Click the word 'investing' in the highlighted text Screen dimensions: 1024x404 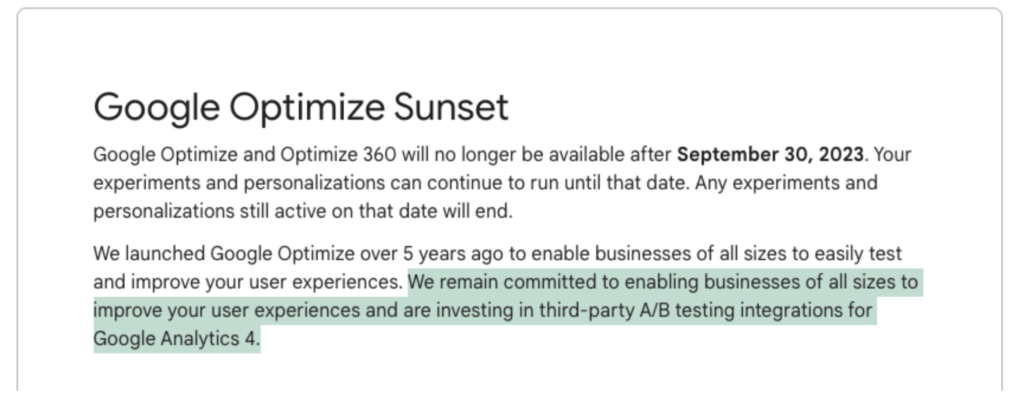(x=475, y=311)
